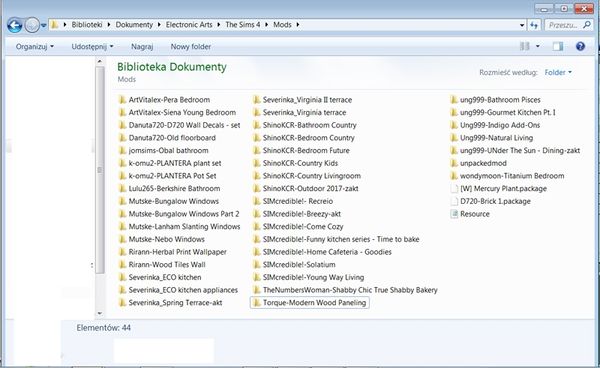Select text ShinoKCR-Bedroom Future

[x=306, y=150]
